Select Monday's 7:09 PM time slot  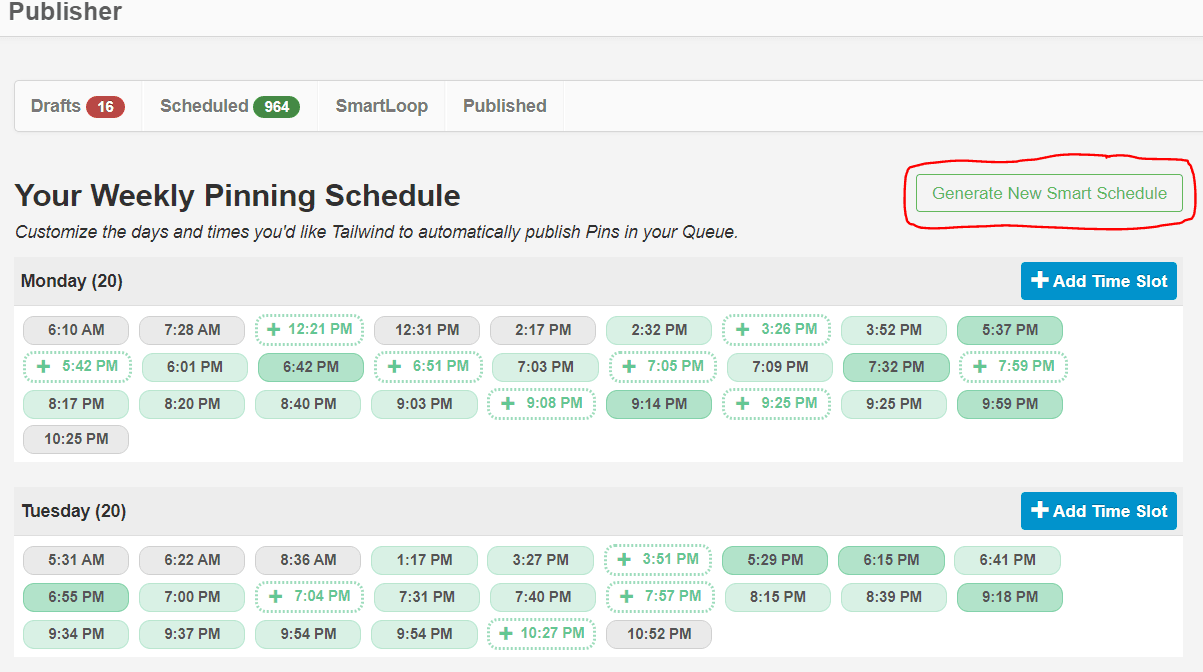click(x=780, y=367)
